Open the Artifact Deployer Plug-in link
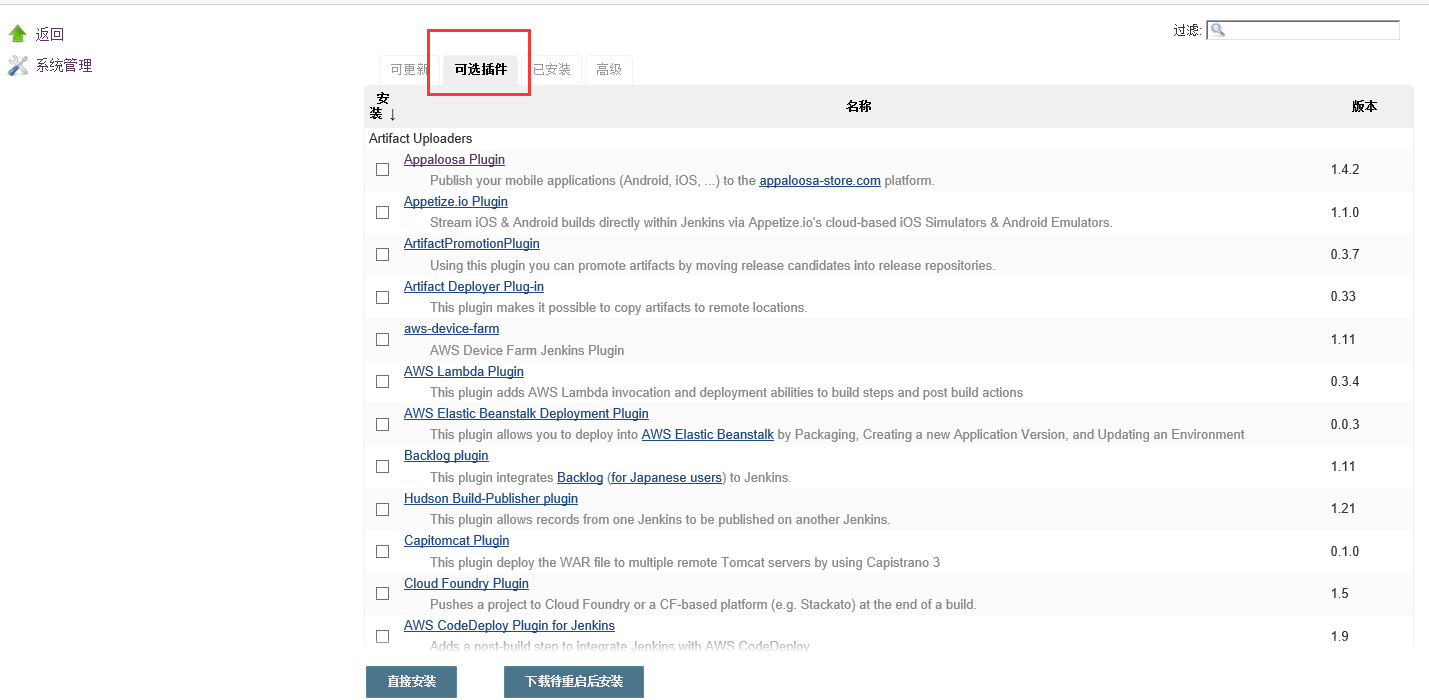Image resolution: width=1429 pixels, height=700 pixels. coord(474,287)
